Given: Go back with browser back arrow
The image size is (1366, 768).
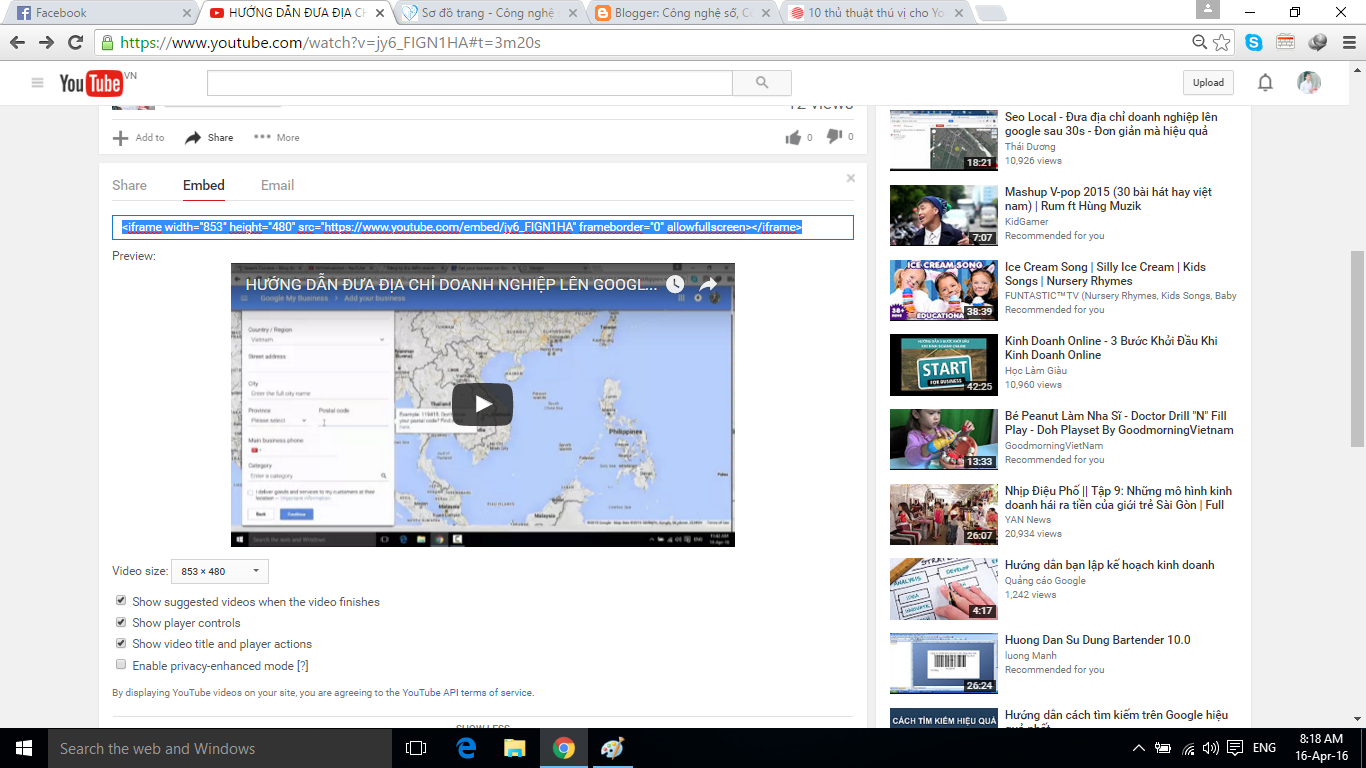Looking at the screenshot, I should click(18, 42).
